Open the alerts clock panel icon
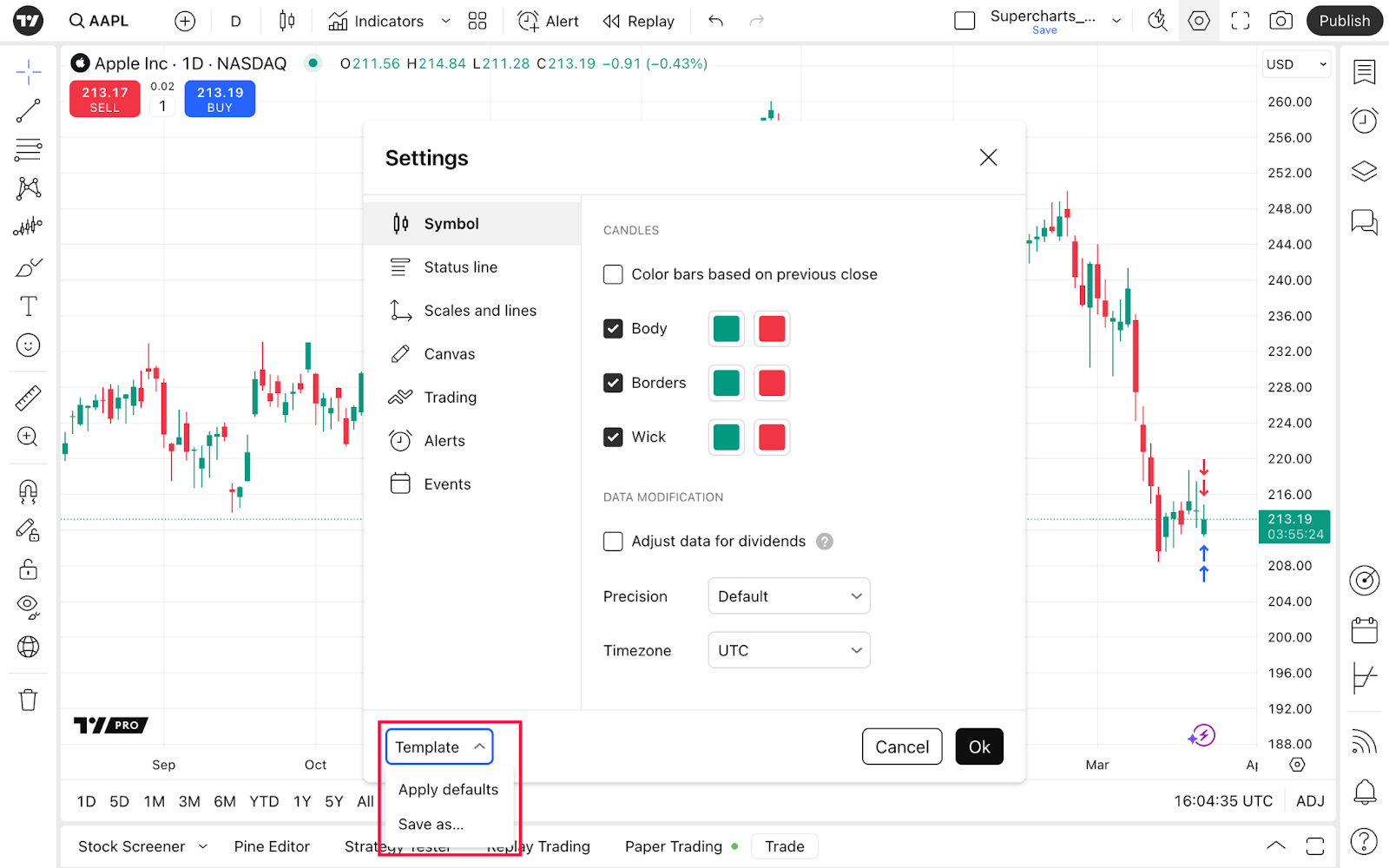 tap(1365, 121)
